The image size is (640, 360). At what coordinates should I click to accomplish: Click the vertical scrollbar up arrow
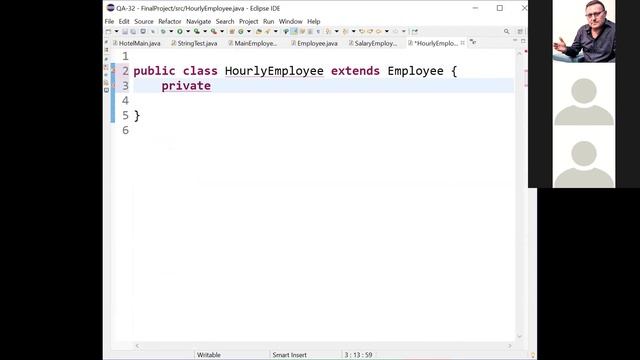[x=520, y=53]
